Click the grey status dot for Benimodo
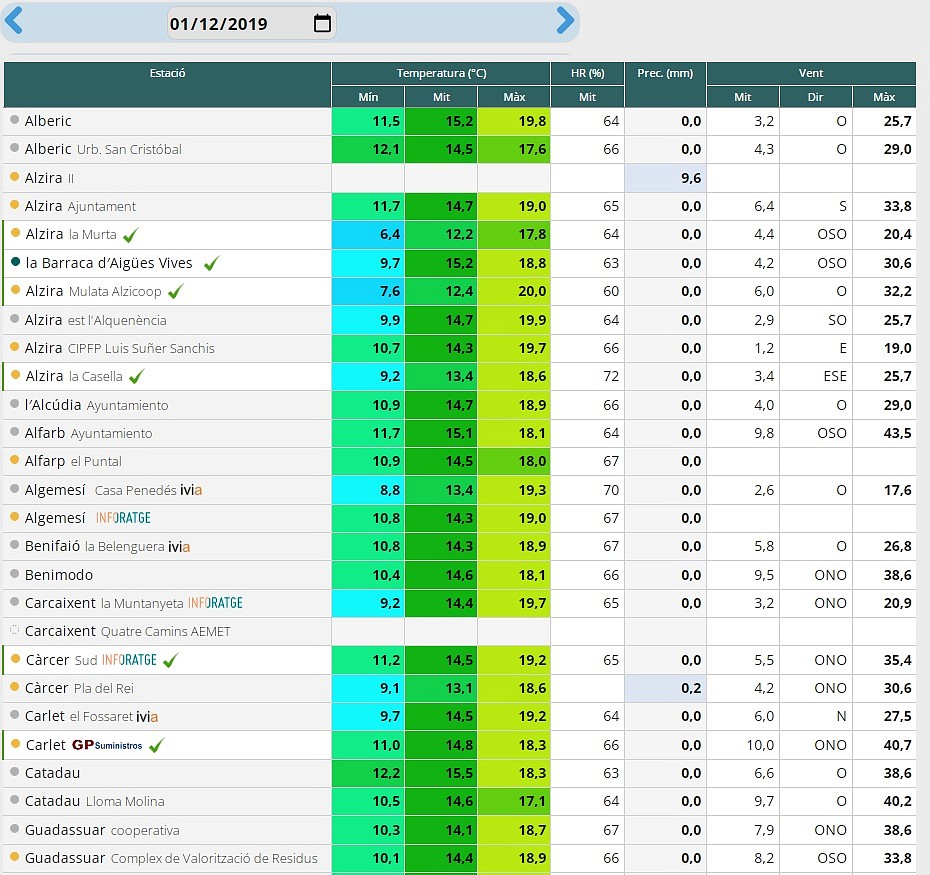 [15, 574]
